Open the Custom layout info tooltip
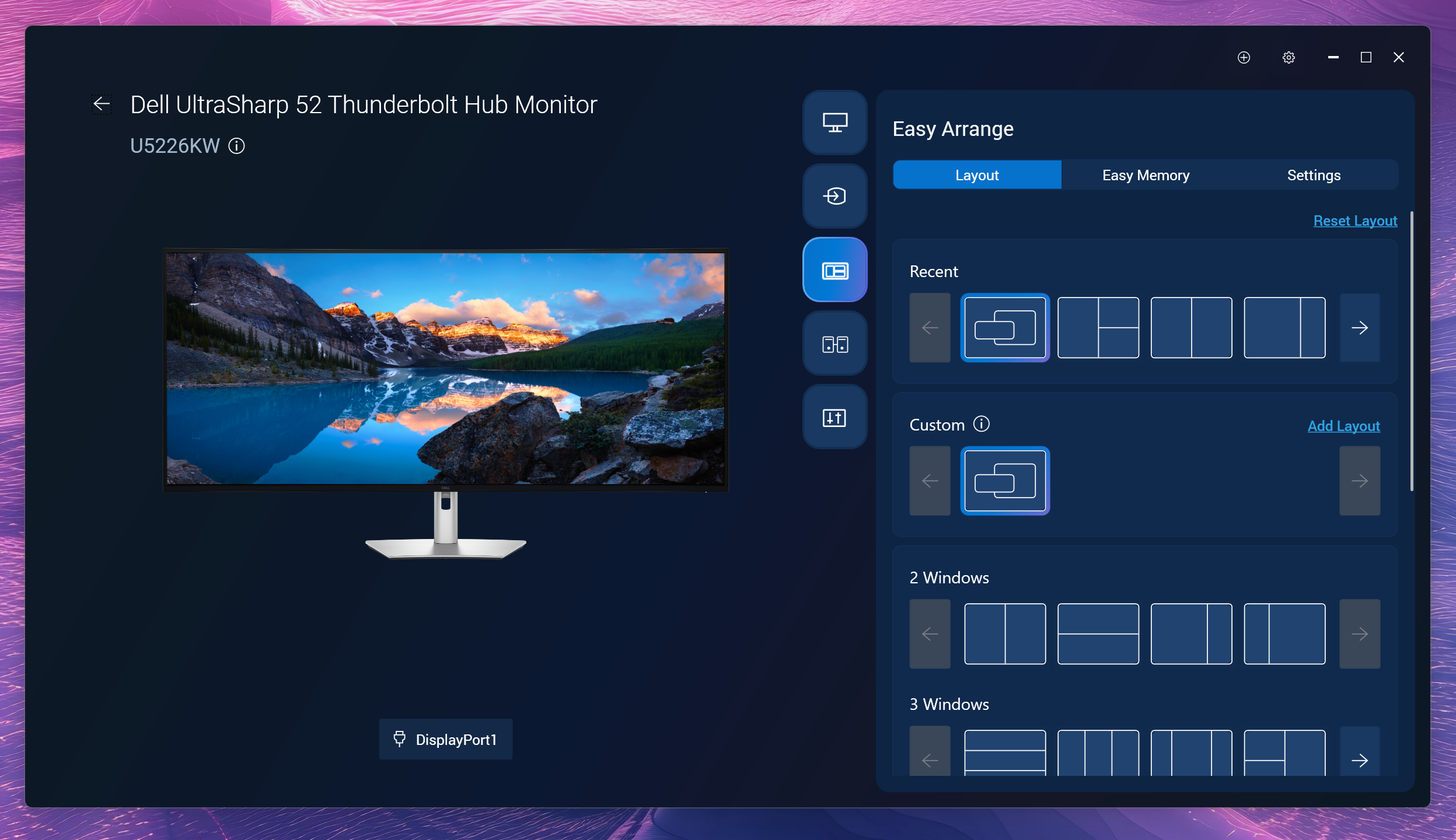This screenshot has height=840, width=1456. pyautogui.click(x=980, y=425)
